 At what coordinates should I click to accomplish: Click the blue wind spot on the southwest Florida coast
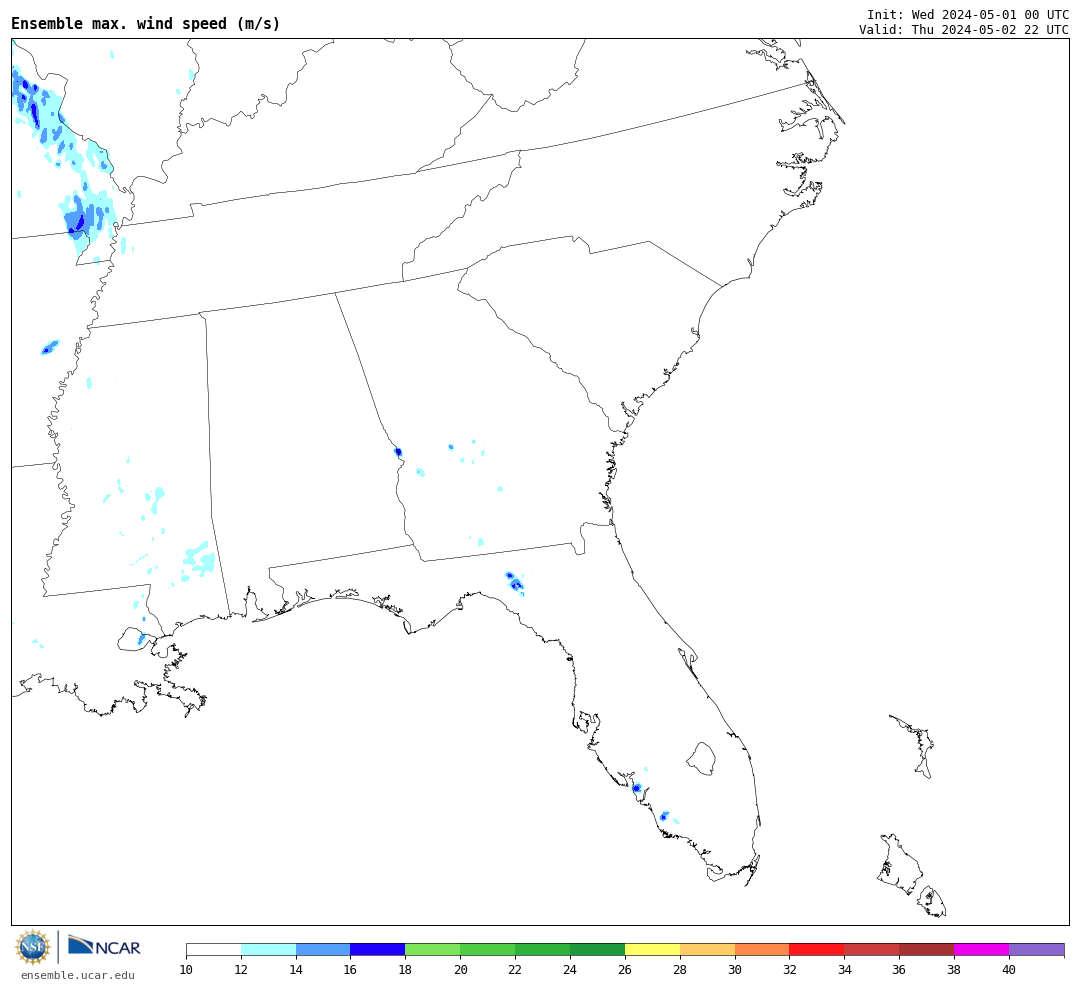pos(637,788)
